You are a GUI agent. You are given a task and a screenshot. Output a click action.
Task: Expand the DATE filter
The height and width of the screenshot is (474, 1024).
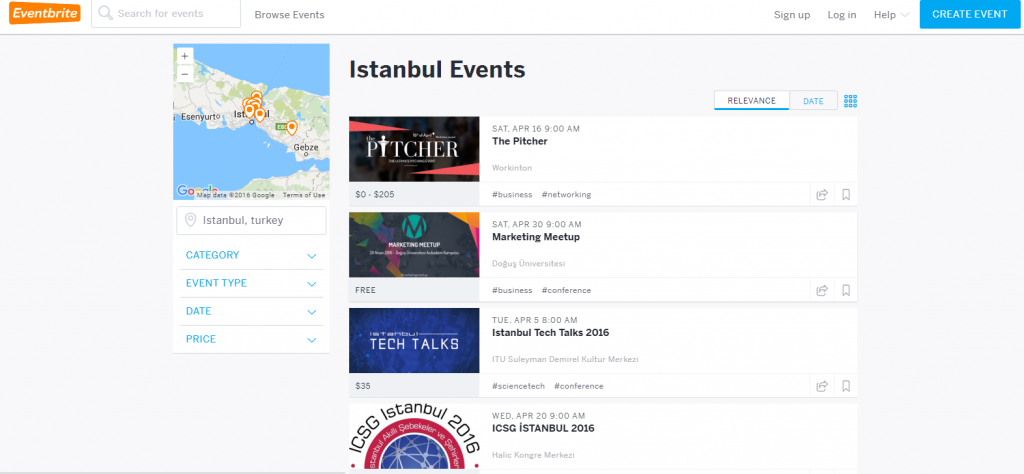251,311
